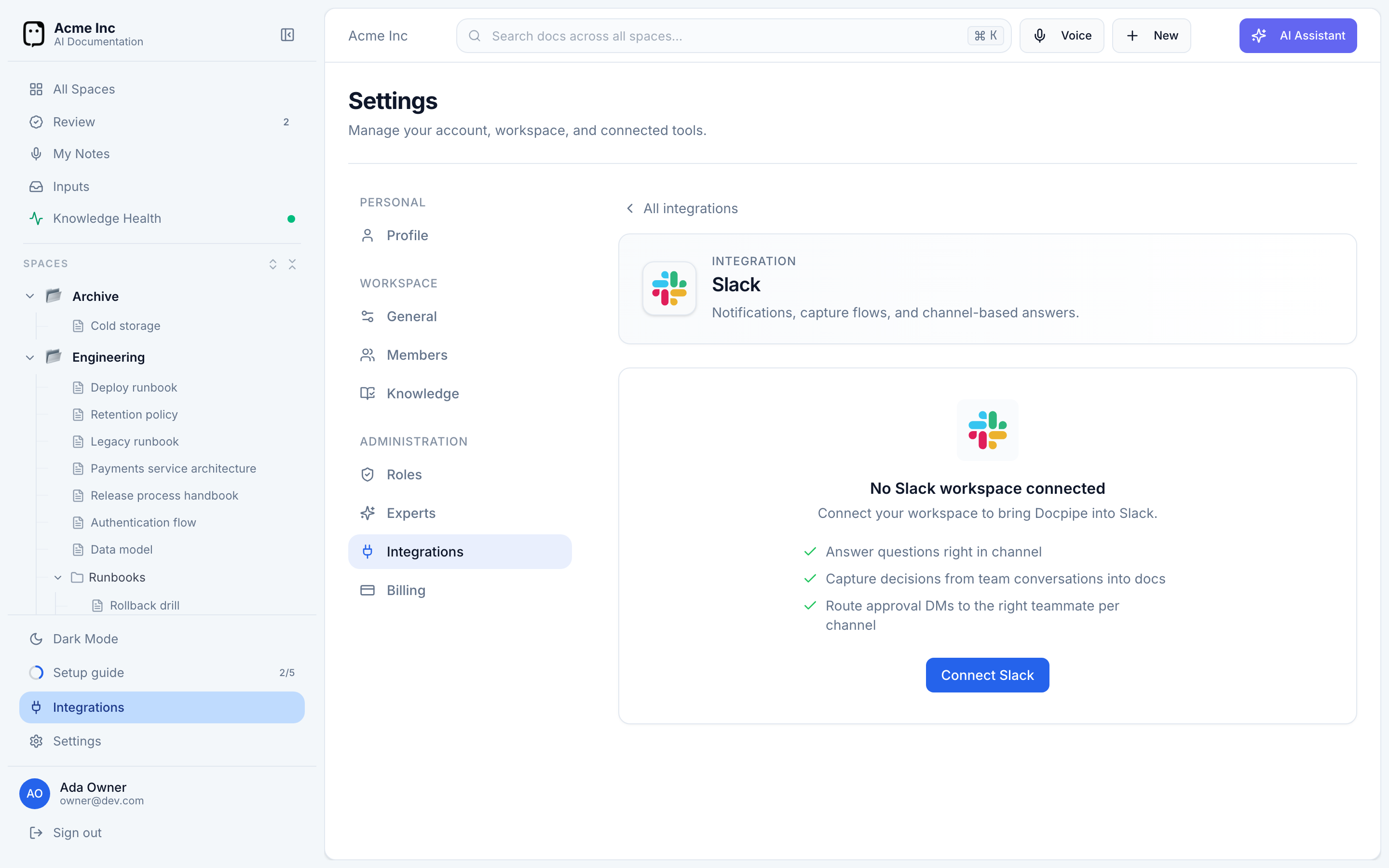Collapse all spaces icon
This screenshot has height=868, width=1389.
tap(292, 264)
